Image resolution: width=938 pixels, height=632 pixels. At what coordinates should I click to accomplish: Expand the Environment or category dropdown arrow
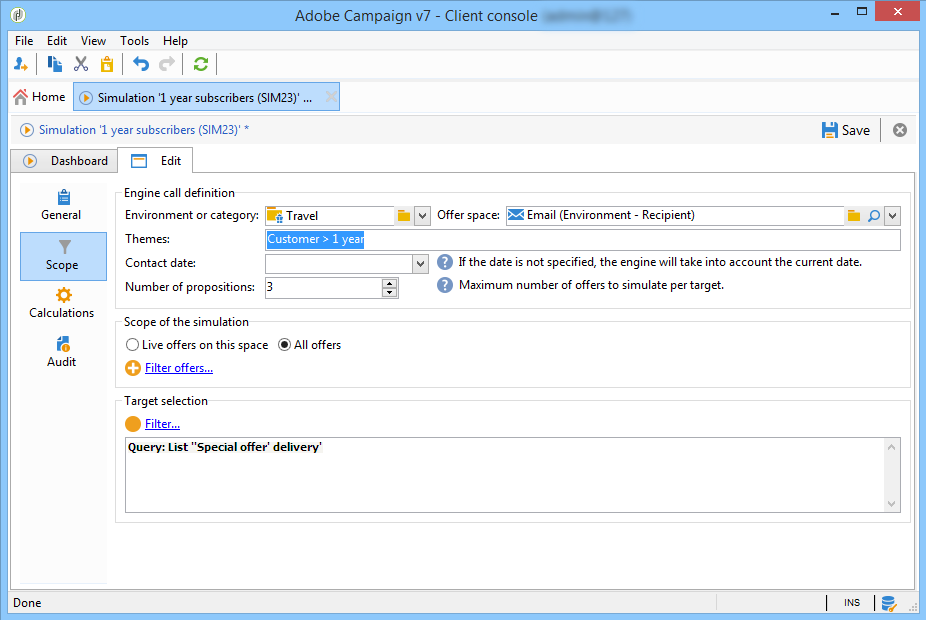coord(422,216)
